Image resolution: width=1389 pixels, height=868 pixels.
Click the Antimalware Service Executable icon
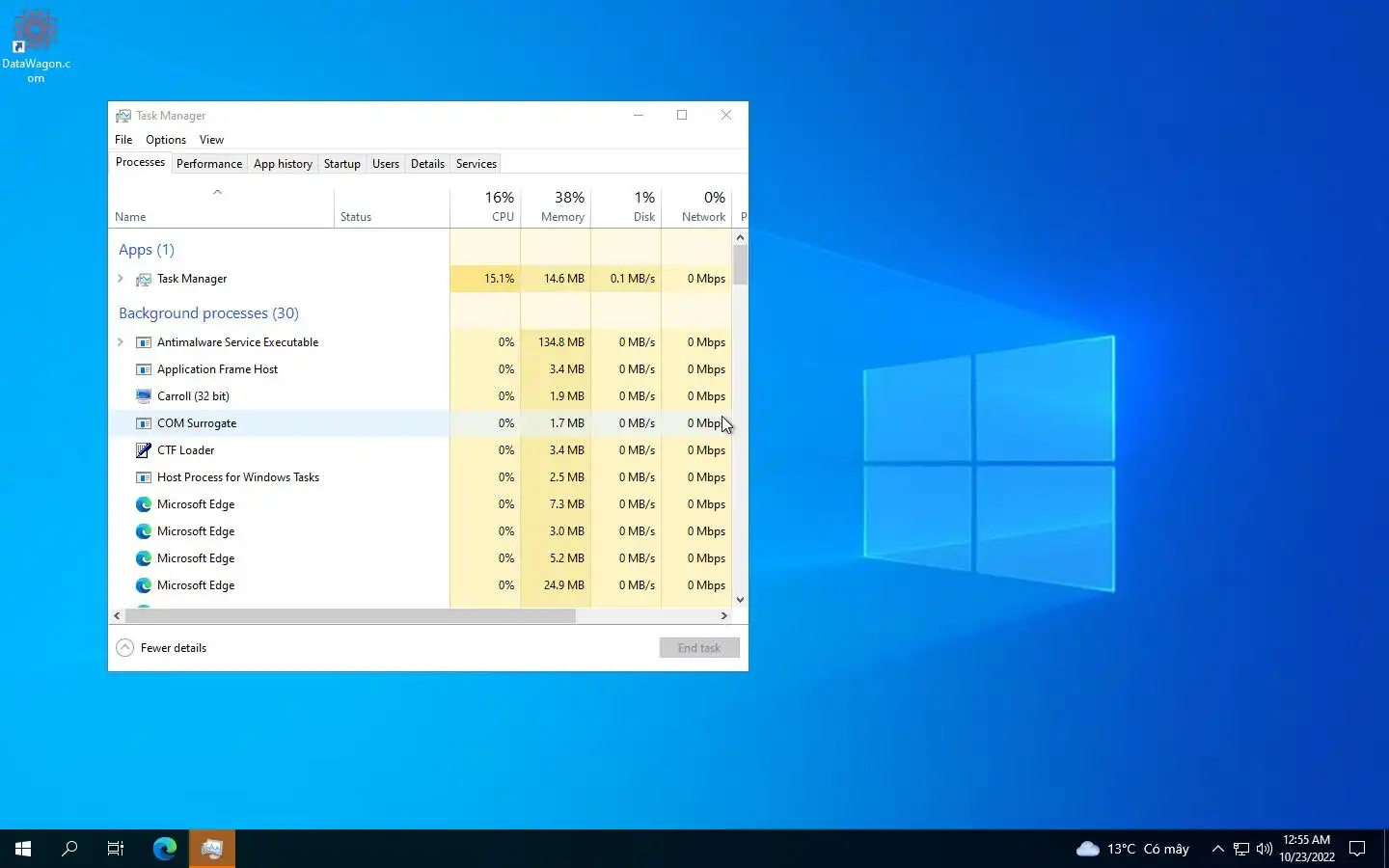144,342
